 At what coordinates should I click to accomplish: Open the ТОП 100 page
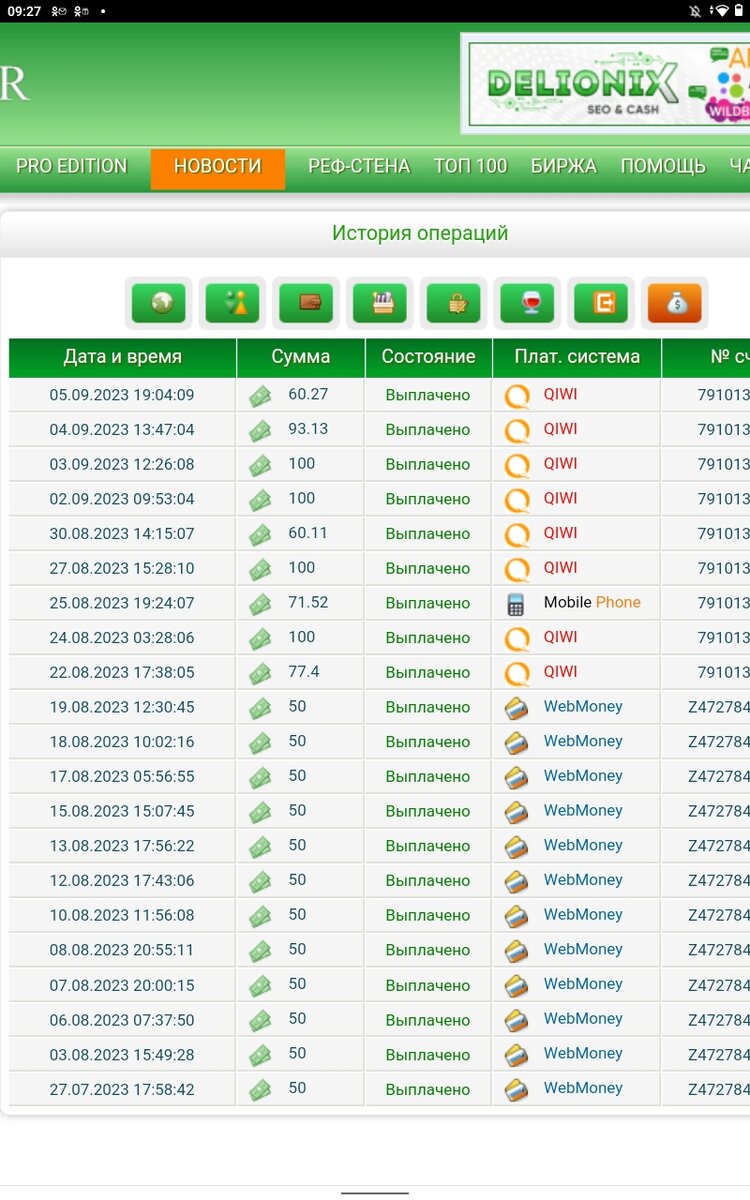[x=471, y=167]
